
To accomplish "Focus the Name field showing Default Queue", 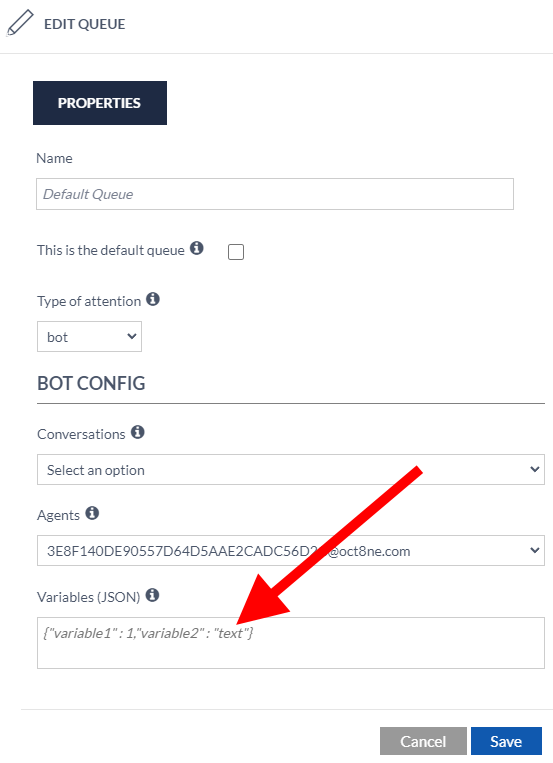I will coord(275,194).
